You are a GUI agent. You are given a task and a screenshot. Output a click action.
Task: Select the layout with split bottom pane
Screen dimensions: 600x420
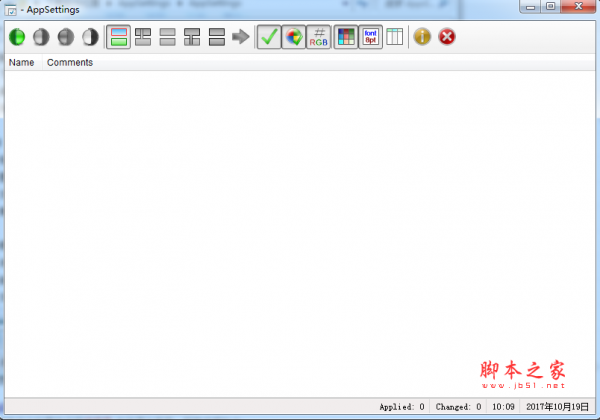tap(192, 37)
